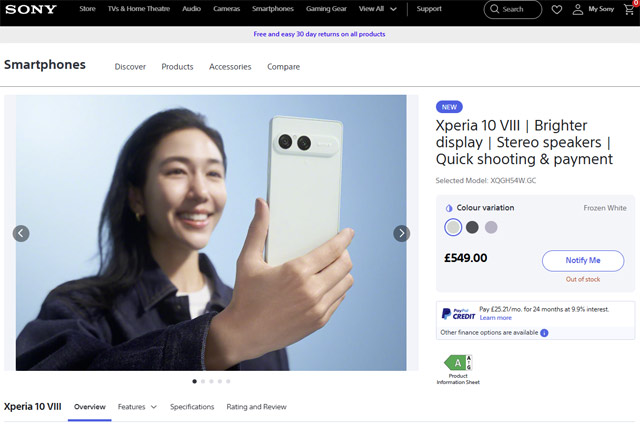This screenshot has height=424, width=640.
Task: Select the Frozen White colour swatch
Action: [453, 227]
